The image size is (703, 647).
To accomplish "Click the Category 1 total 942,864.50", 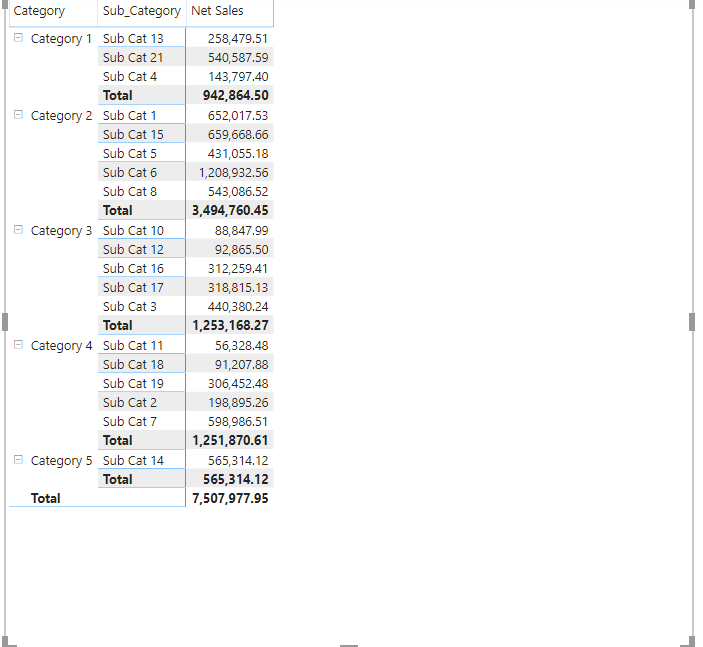I will point(235,96).
